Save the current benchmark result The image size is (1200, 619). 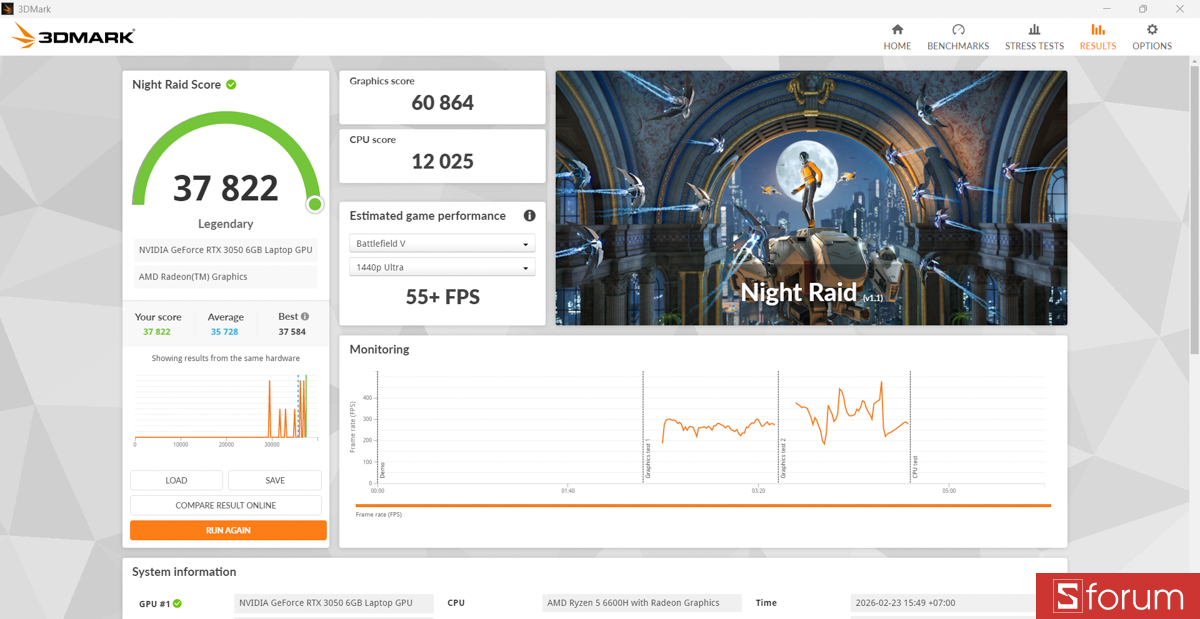pyautogui.click(x=274, y=480)
